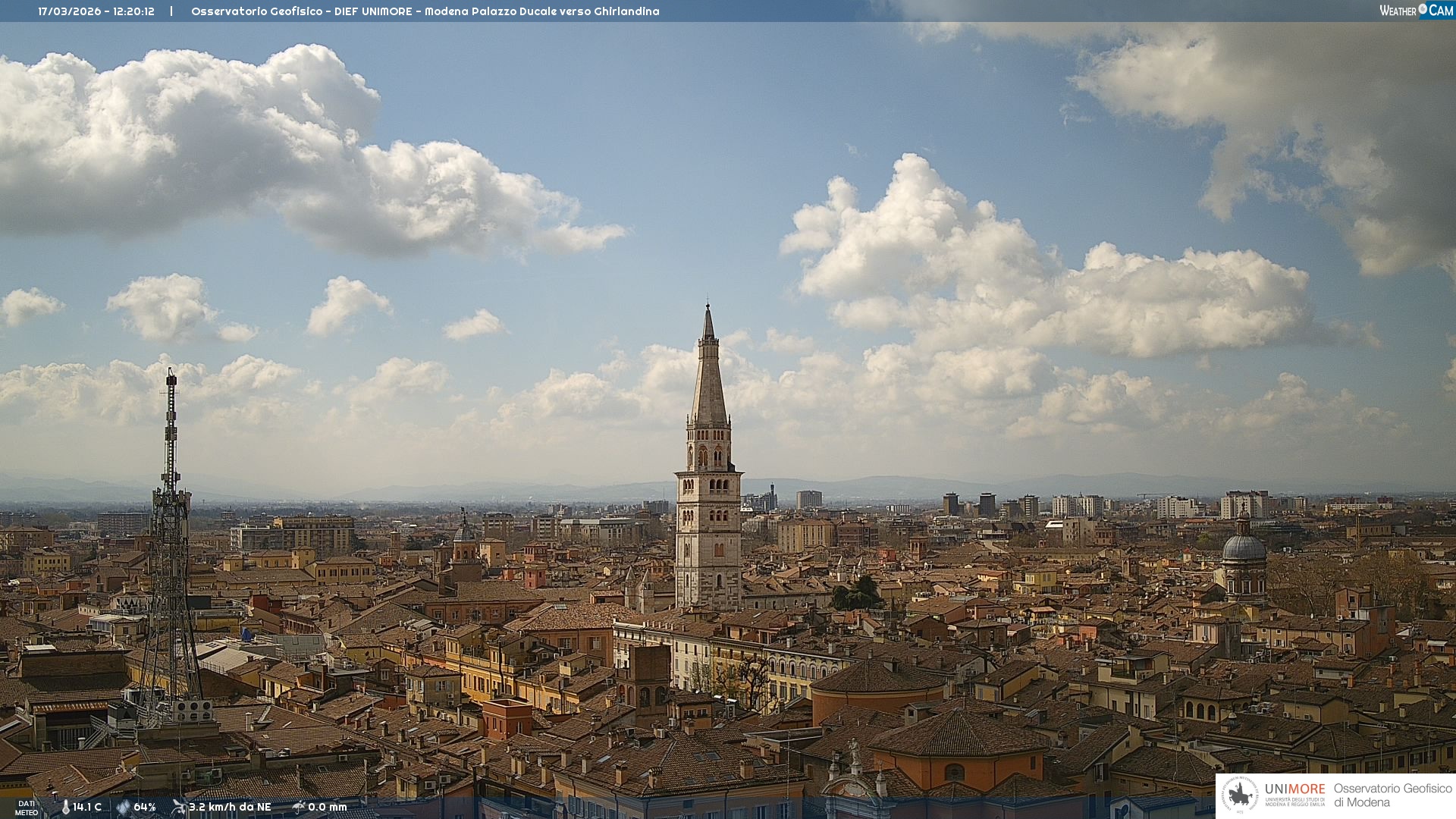Click the UNIMORE circular seal emblem
The image size is (1456, 819).
pos(1240,795)
